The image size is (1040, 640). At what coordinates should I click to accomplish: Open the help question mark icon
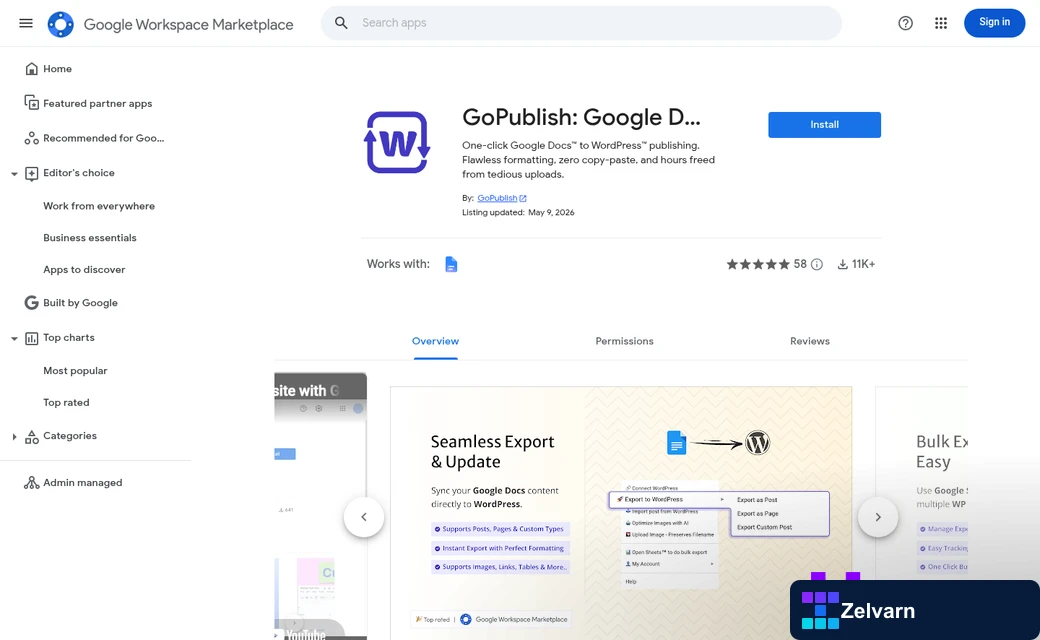(905, 23)
